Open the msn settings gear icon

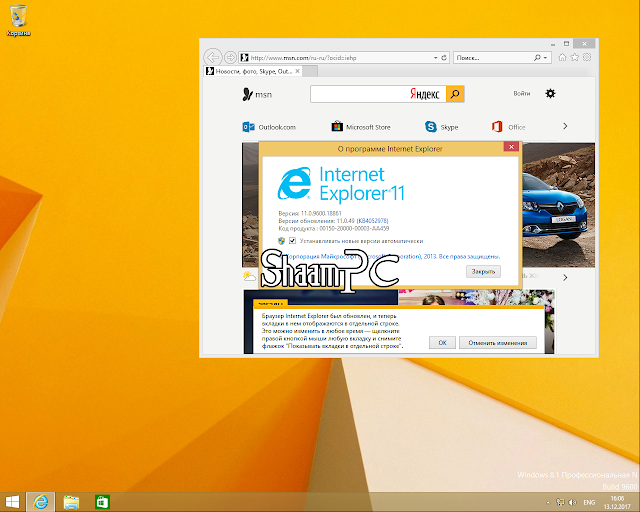[x=550, y=94]
